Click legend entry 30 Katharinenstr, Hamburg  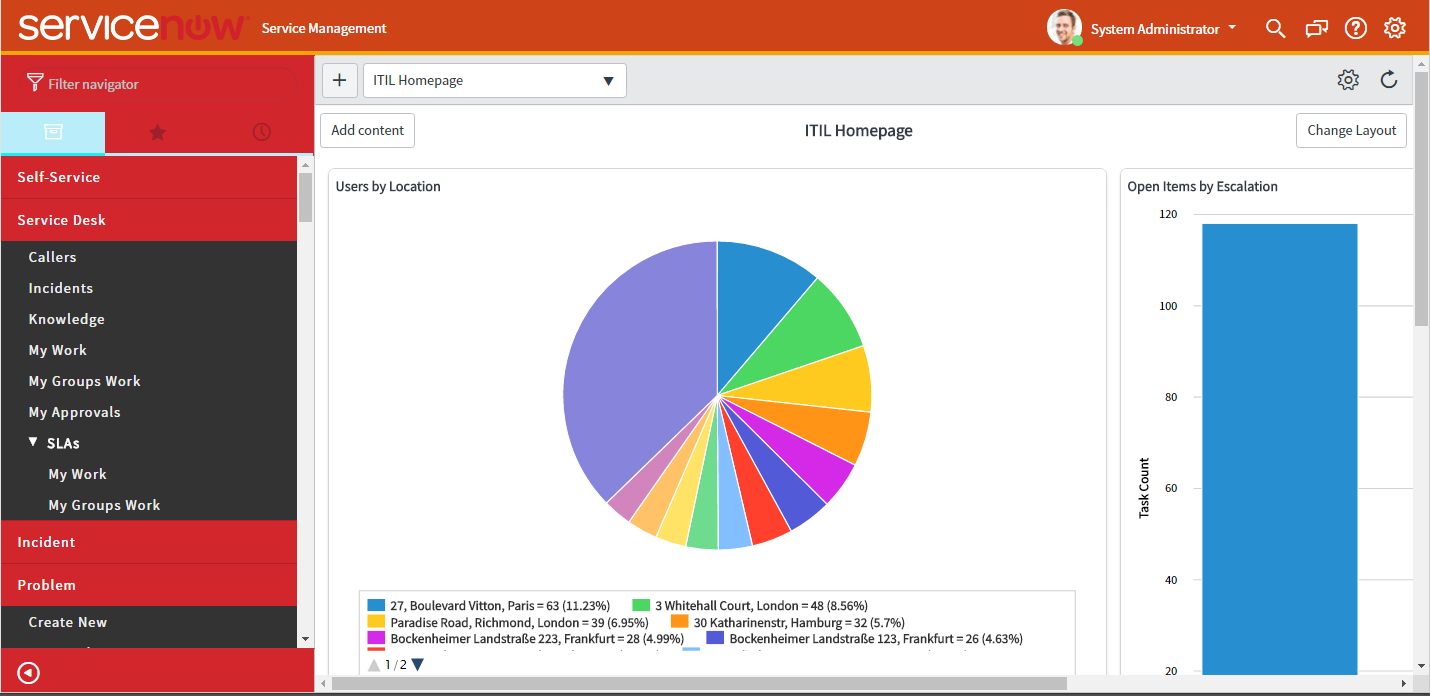[x=799, y=622]
